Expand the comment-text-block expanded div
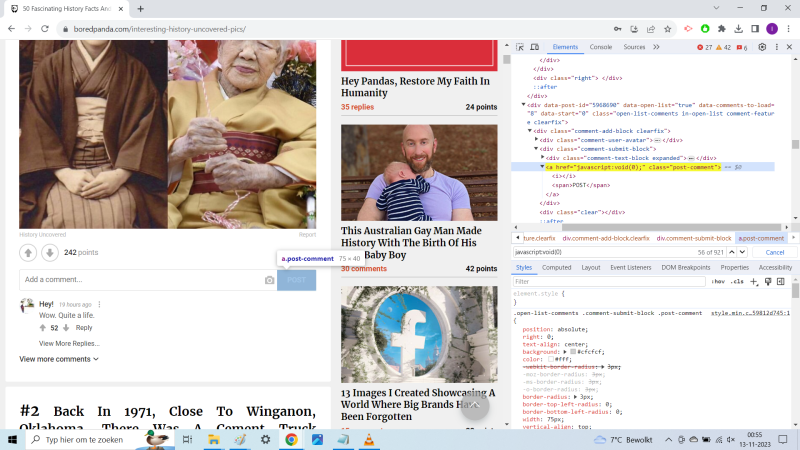This screenshot has width=800, height=450. click(542, 158)
